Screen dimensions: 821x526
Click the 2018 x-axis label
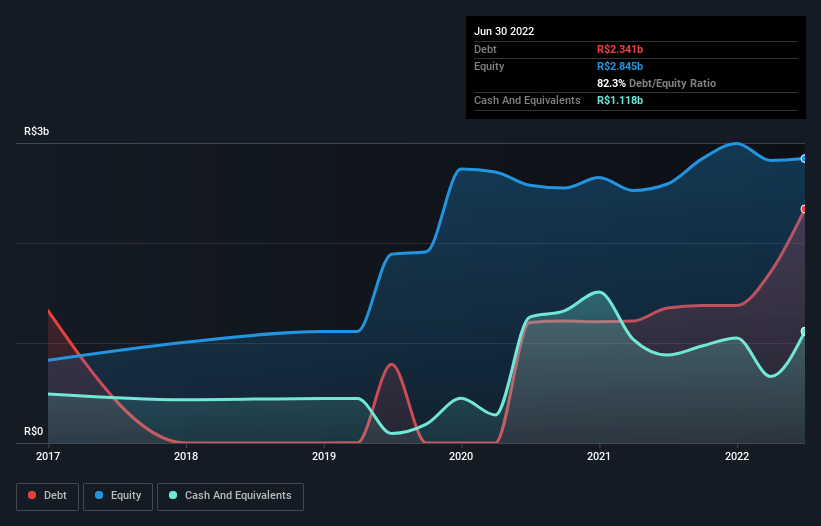(x=186, y=456)
